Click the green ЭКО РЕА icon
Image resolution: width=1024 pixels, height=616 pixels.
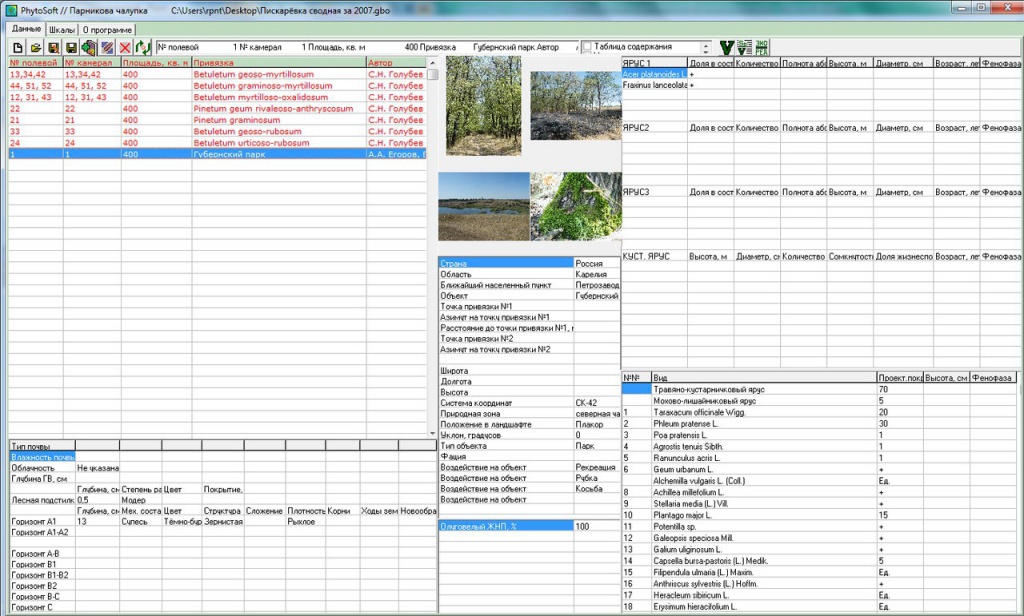pos(761,48)
